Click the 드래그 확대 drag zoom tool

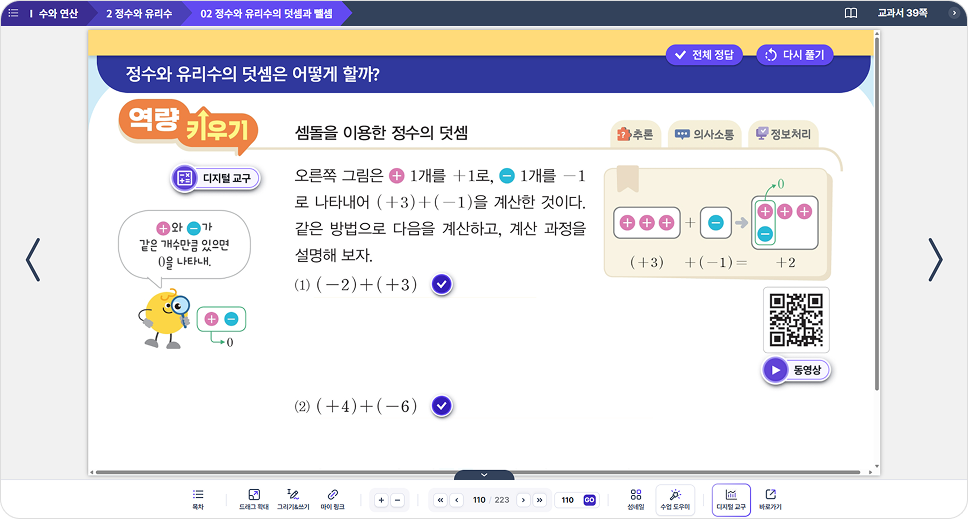click(254, 498)
